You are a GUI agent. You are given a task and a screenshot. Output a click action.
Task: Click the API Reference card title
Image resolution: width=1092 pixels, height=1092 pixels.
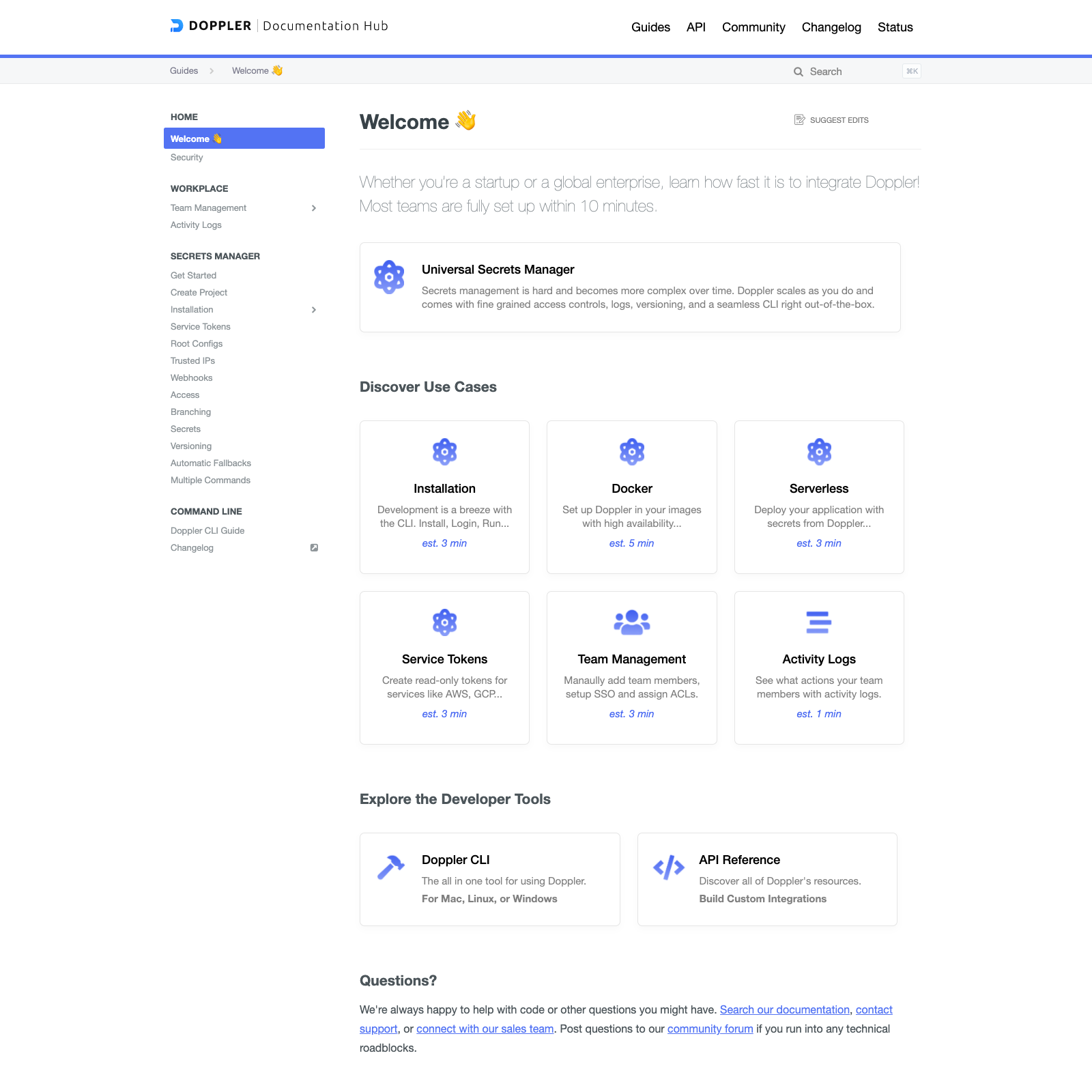740,860
